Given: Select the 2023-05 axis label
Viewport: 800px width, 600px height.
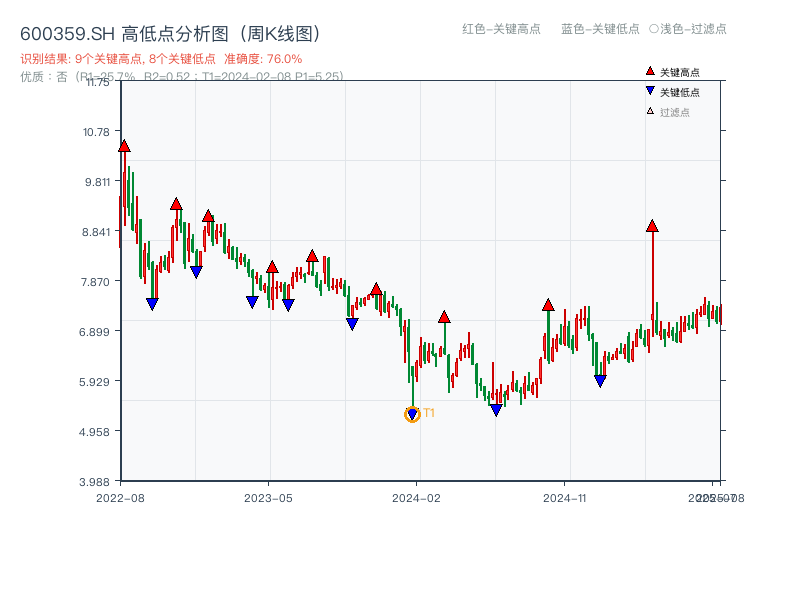Looking at the screenshot, I should (268, 496).
